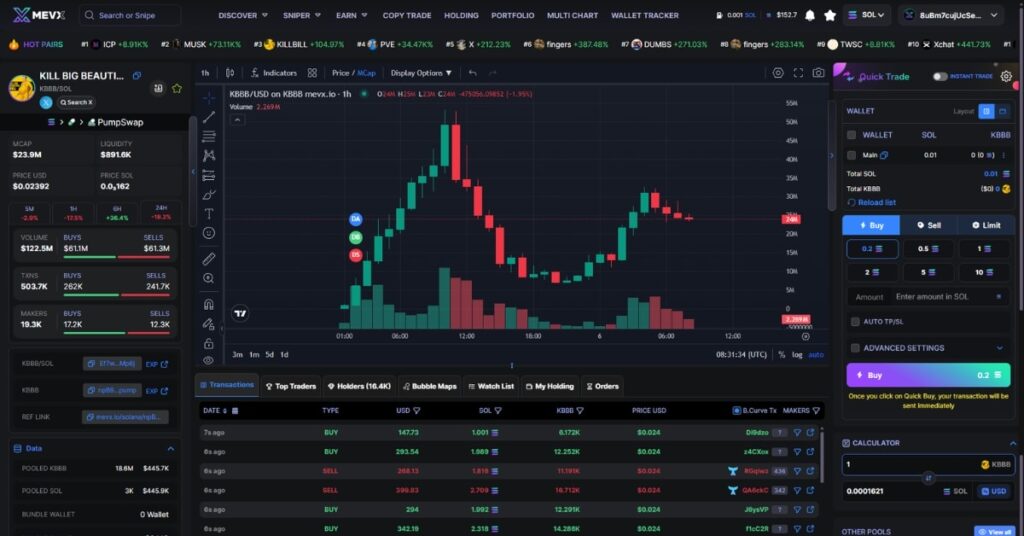The image size is (1024, 536).
Task: Switch chart to fullscreen mode
Action: click(x=798, y=73)
